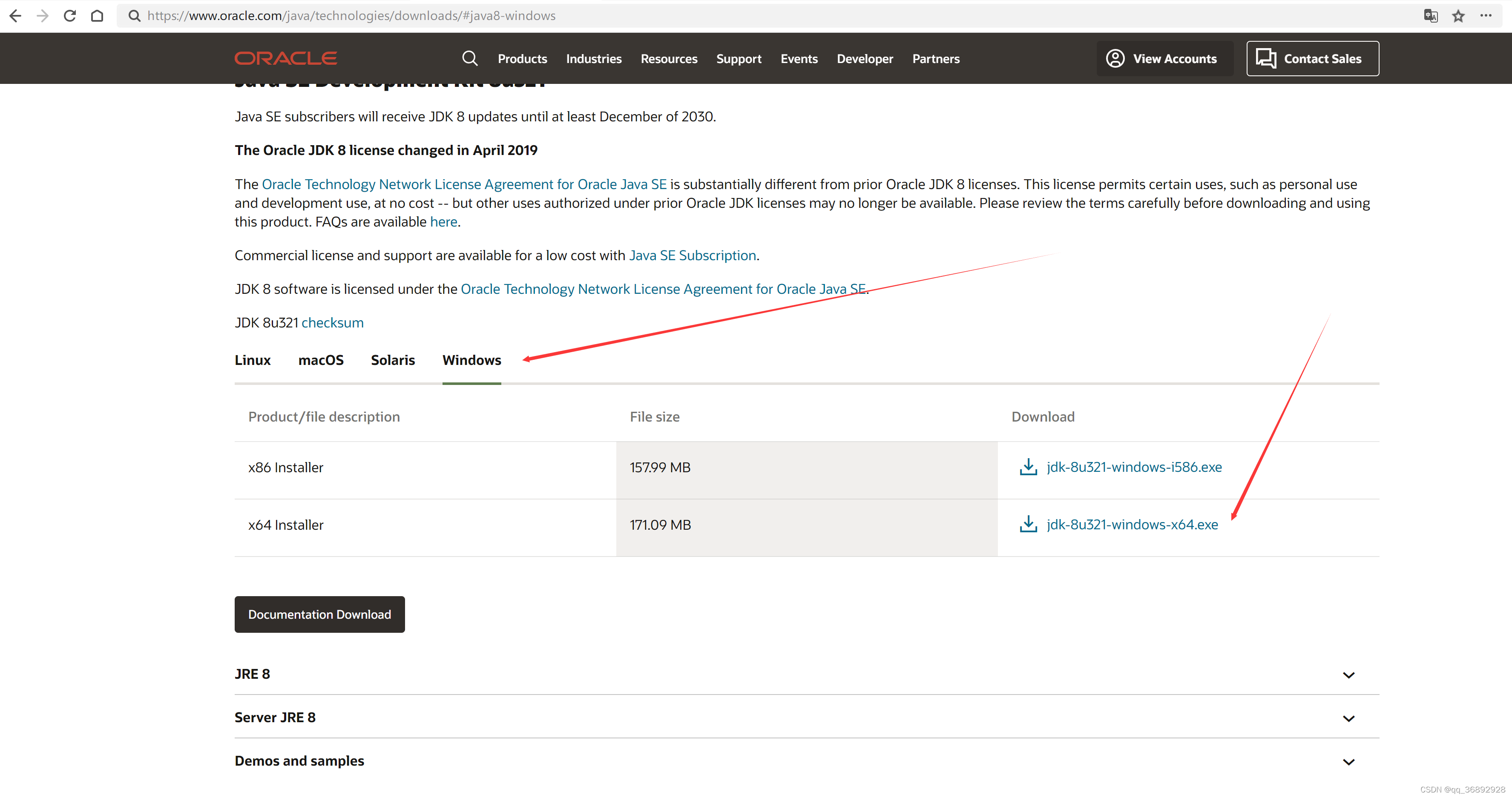This screenshot has width=1512, height=798.
Task: Click the browser back arrow
Action: pyautogui.click(x=16, y=16)
